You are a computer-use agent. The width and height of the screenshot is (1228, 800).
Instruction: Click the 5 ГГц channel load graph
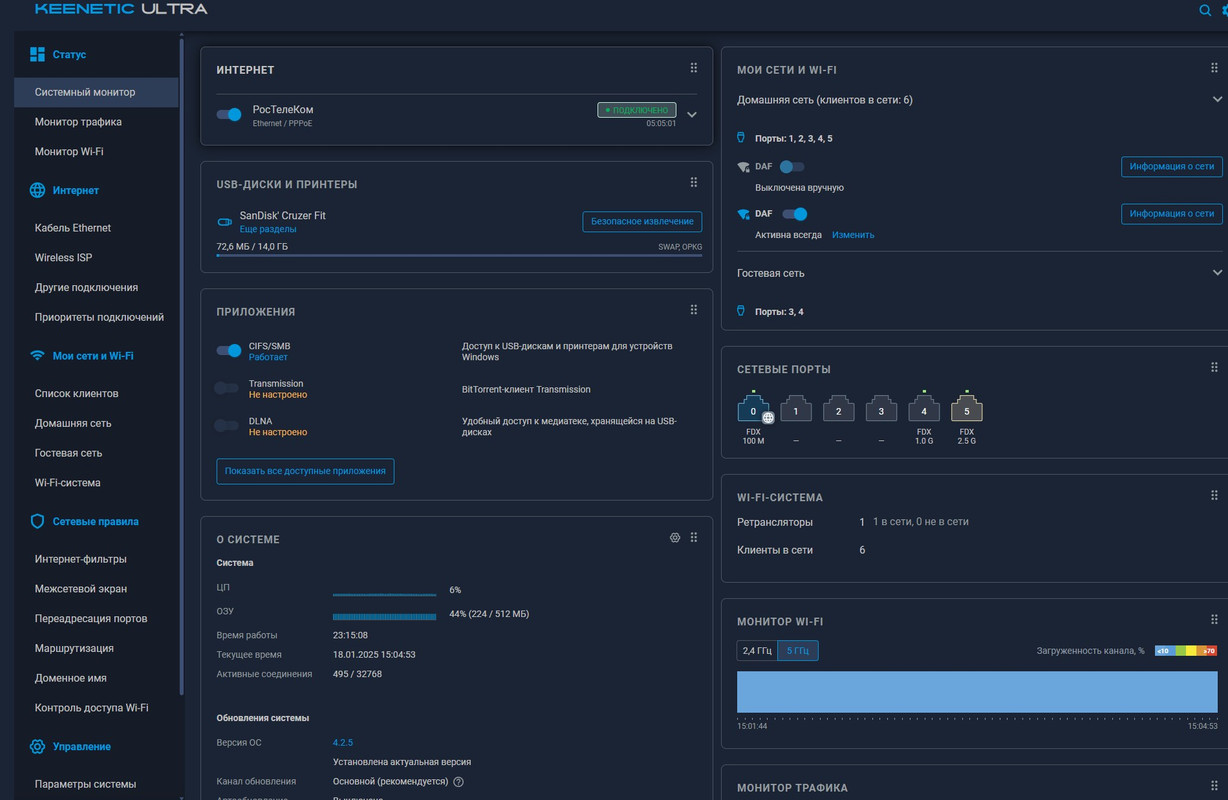tap(977, 692)
